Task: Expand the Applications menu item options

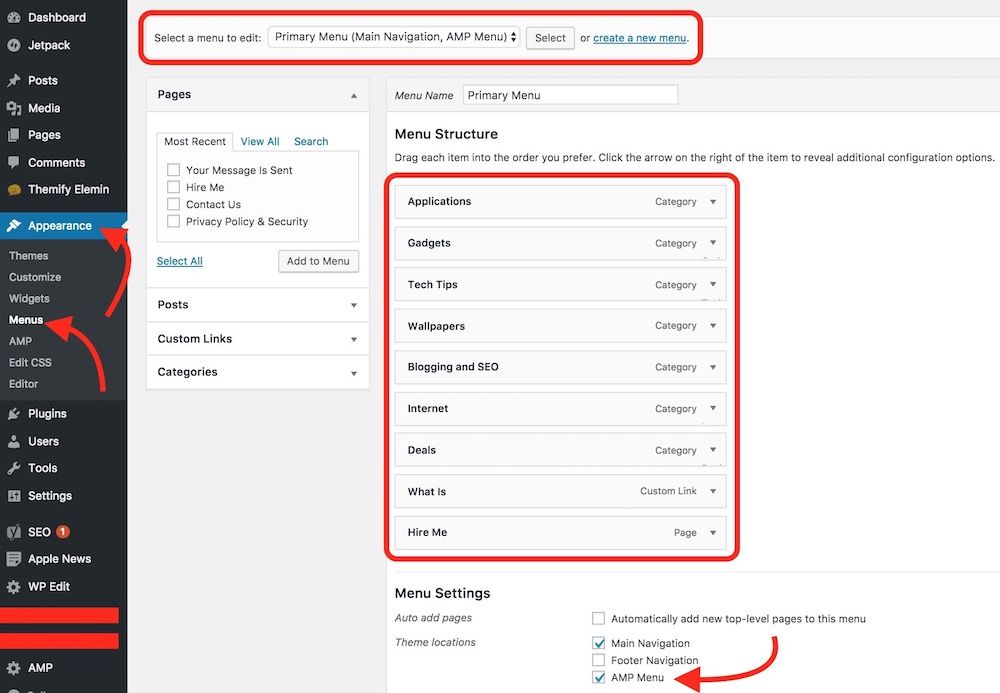Action: pos(713,201)
